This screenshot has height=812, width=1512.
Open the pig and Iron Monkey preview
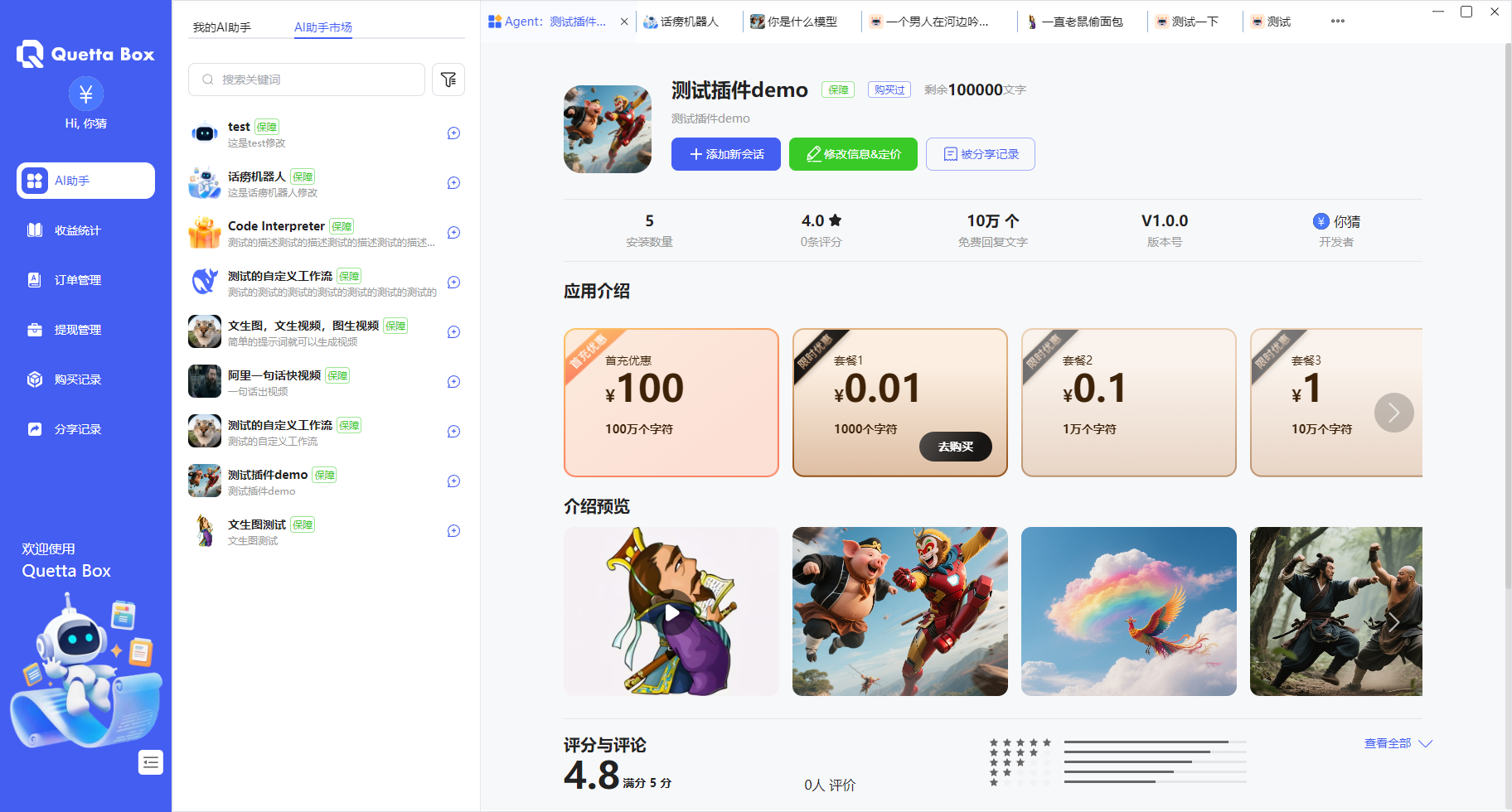[900, 611]
